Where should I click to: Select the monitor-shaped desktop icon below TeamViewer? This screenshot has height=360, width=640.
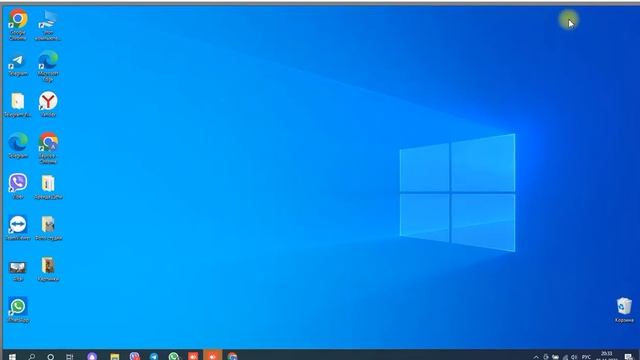[18, 271]
